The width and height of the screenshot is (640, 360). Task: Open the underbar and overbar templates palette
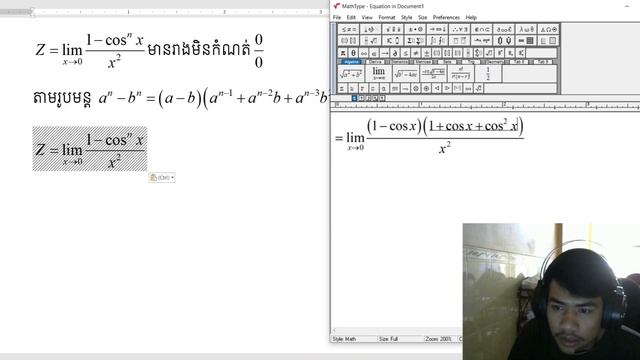[x=460, y=40]
